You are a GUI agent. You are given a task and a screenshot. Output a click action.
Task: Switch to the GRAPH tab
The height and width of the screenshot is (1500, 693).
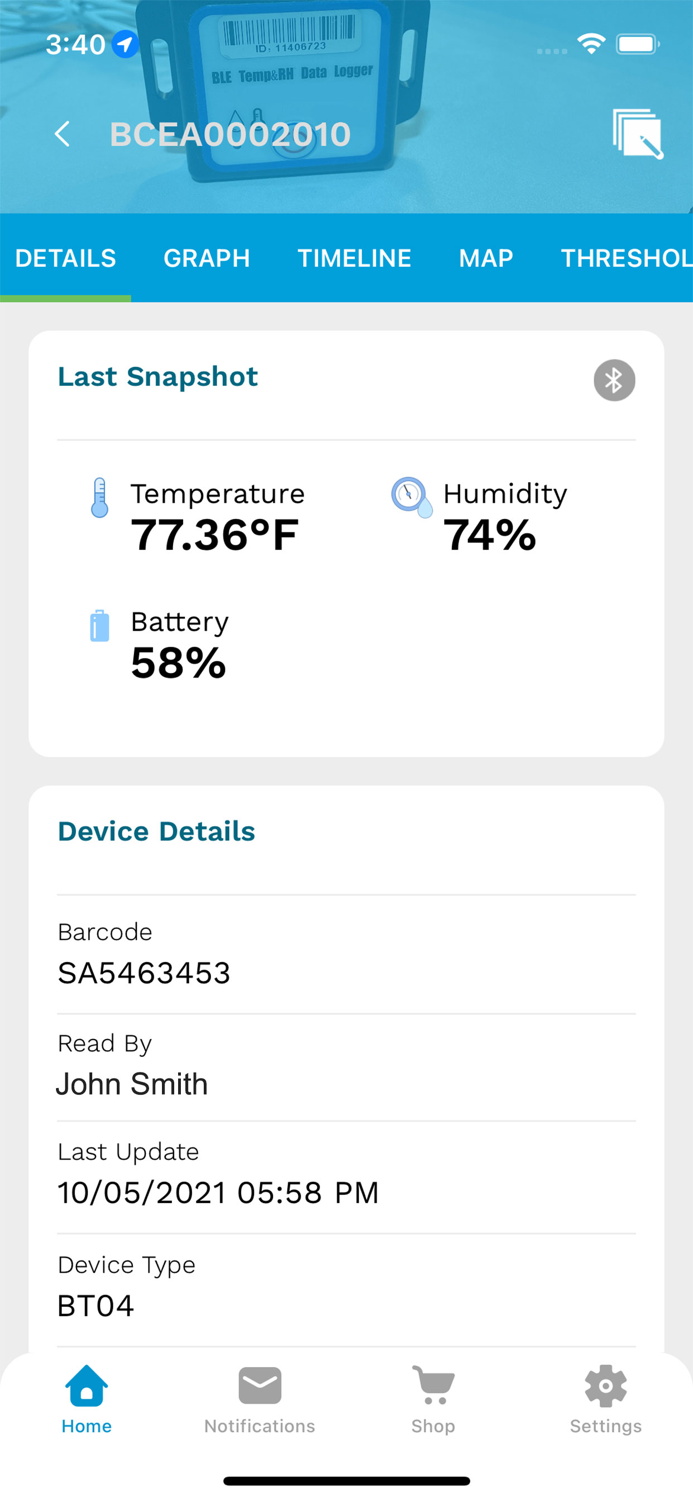point(206,258)
